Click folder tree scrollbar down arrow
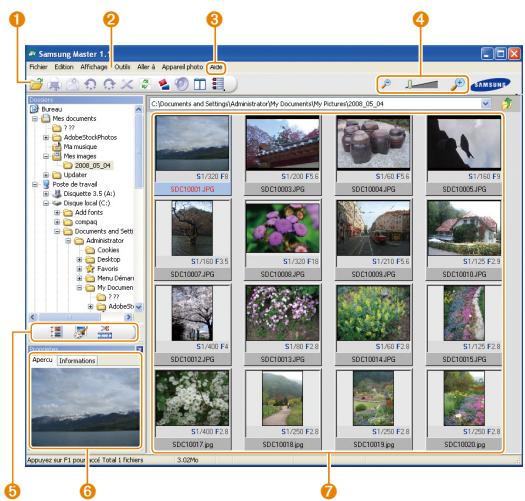This screenshot has width=525, height=501. pyautogui.click(x=139, y=306)
